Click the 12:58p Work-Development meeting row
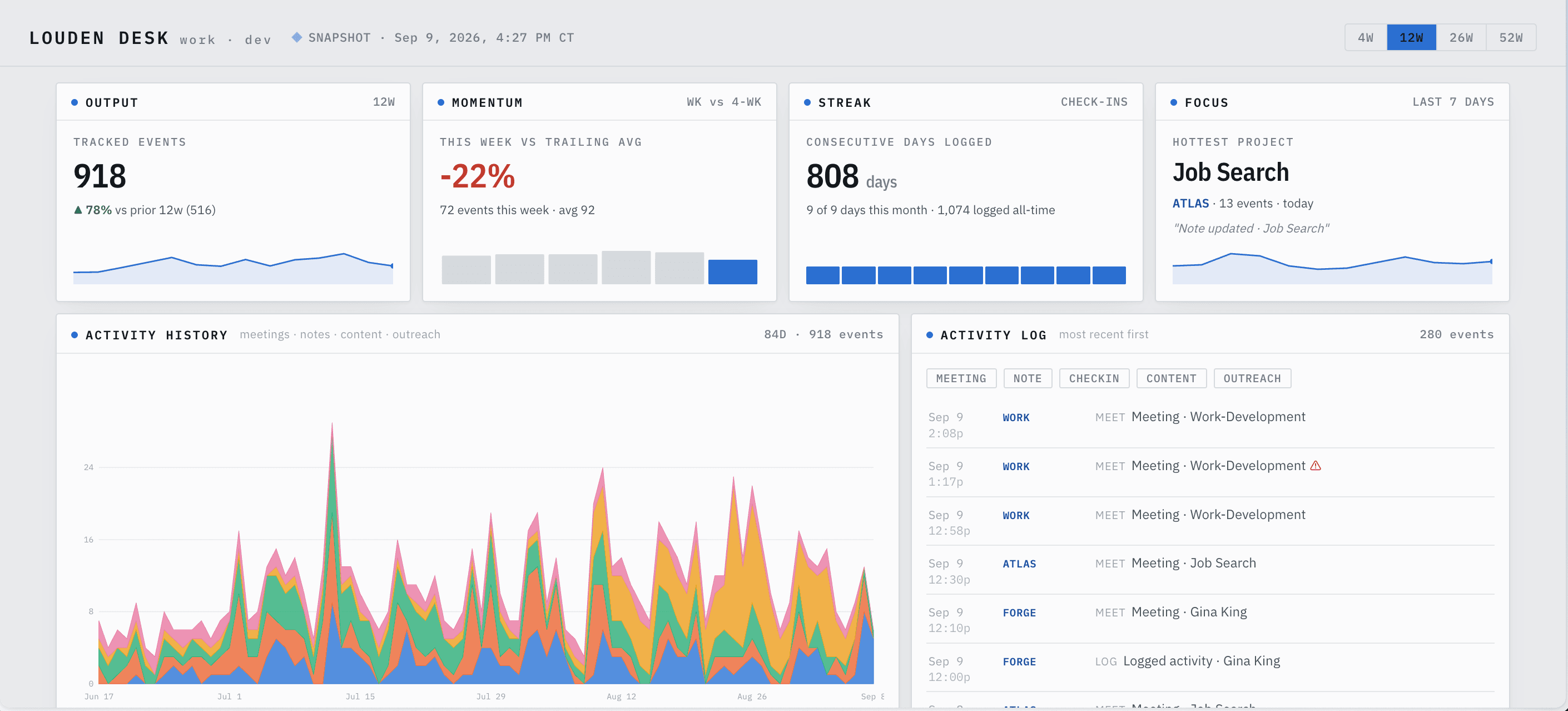The height and width of the screenshot is (711, 1568). pyautogui.click(x=1210, y=521)
